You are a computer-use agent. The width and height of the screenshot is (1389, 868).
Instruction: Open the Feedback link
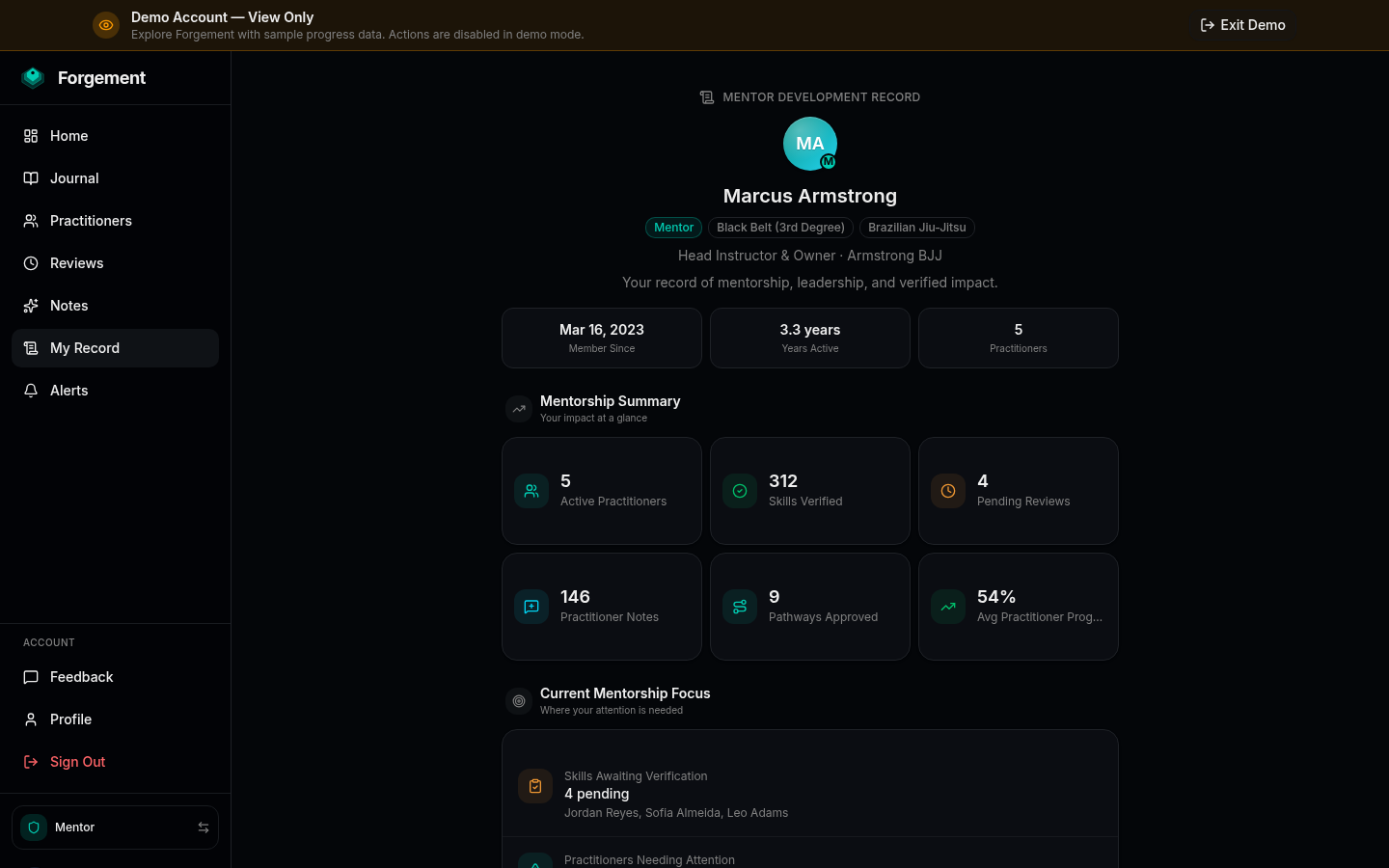[x=115, y=677]
